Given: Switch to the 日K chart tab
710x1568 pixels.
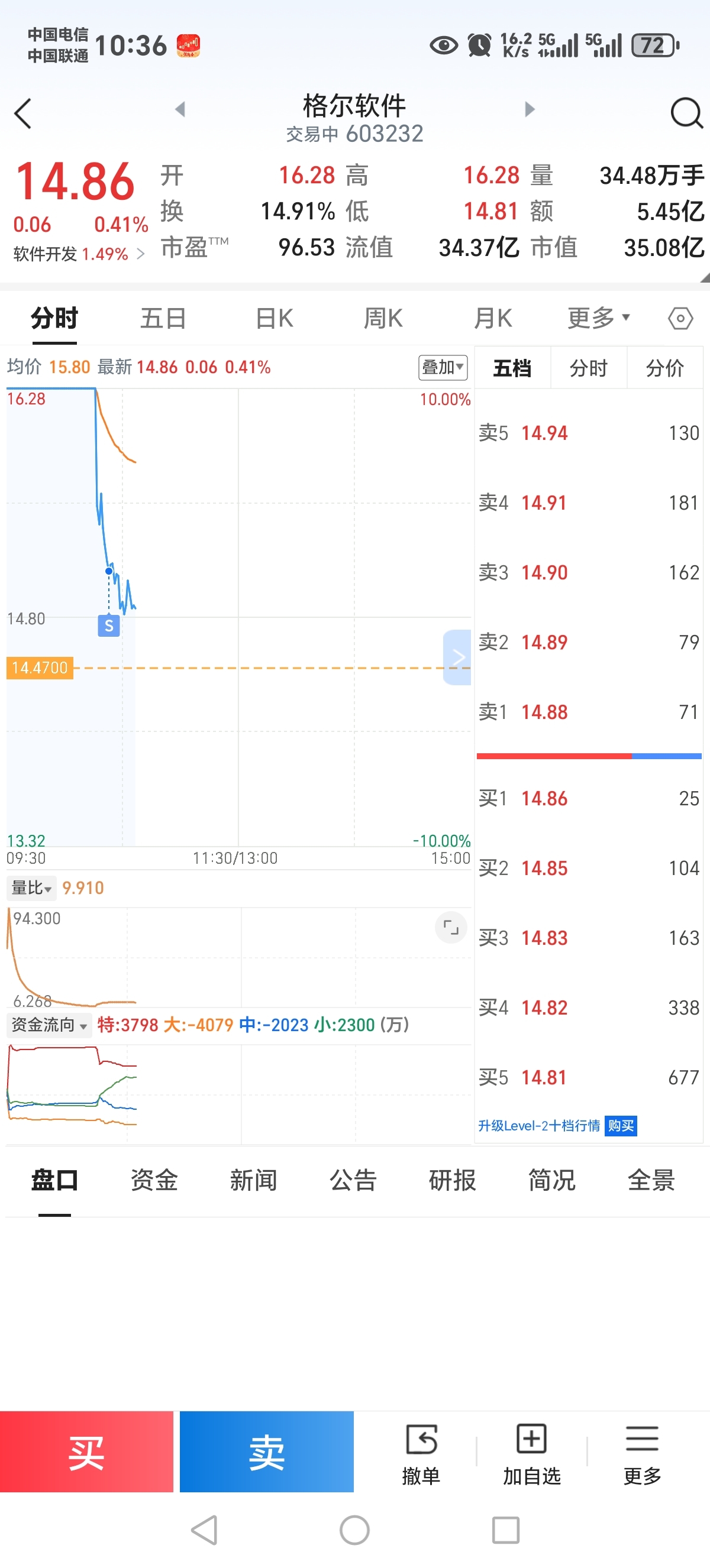Looking at the screenshot, I should click(274, 318).
